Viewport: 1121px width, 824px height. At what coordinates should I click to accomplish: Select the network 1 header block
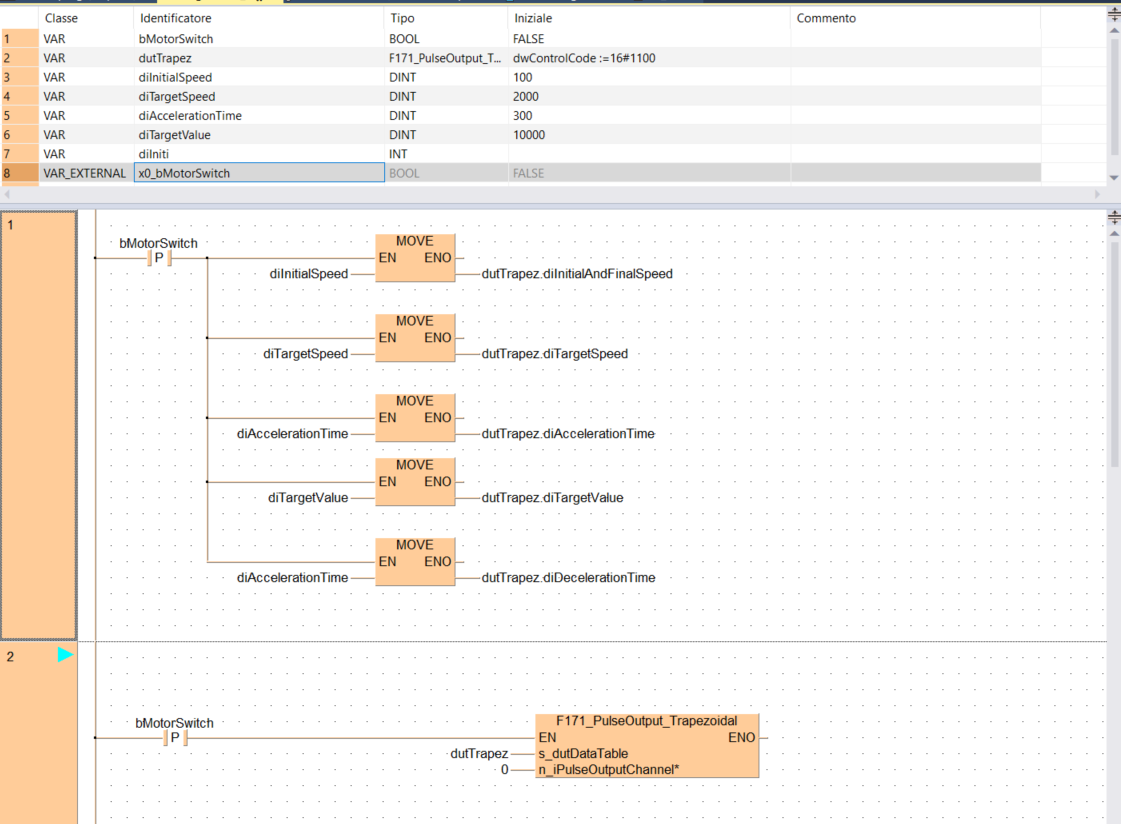point(39,425)
